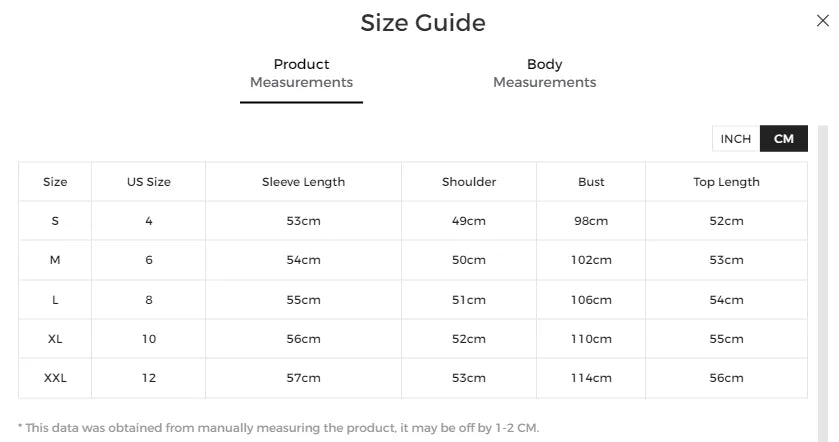Click the US Size column header

point(149,182)
